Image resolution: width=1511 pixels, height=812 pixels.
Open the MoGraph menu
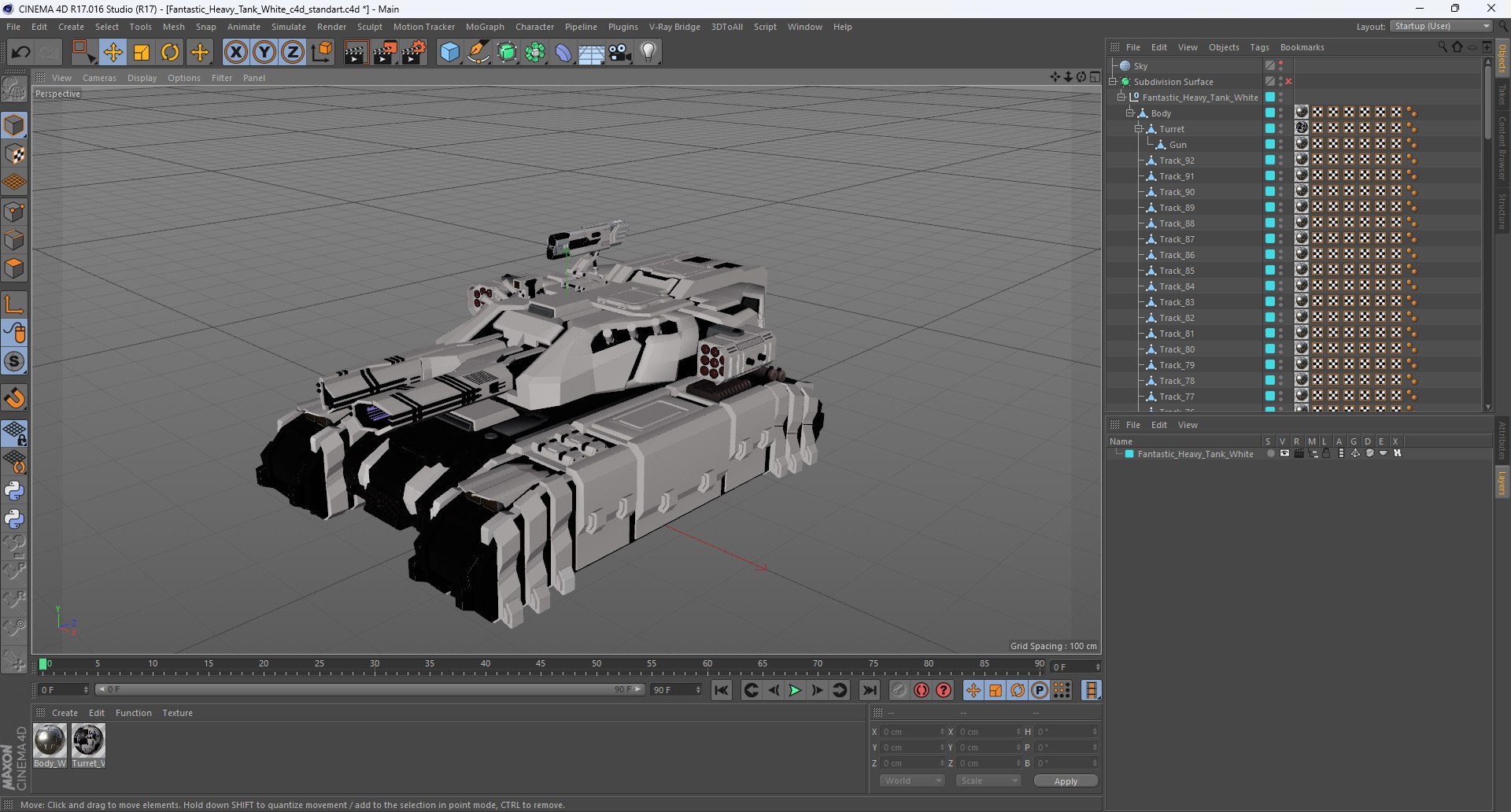[x=485, y=27]
